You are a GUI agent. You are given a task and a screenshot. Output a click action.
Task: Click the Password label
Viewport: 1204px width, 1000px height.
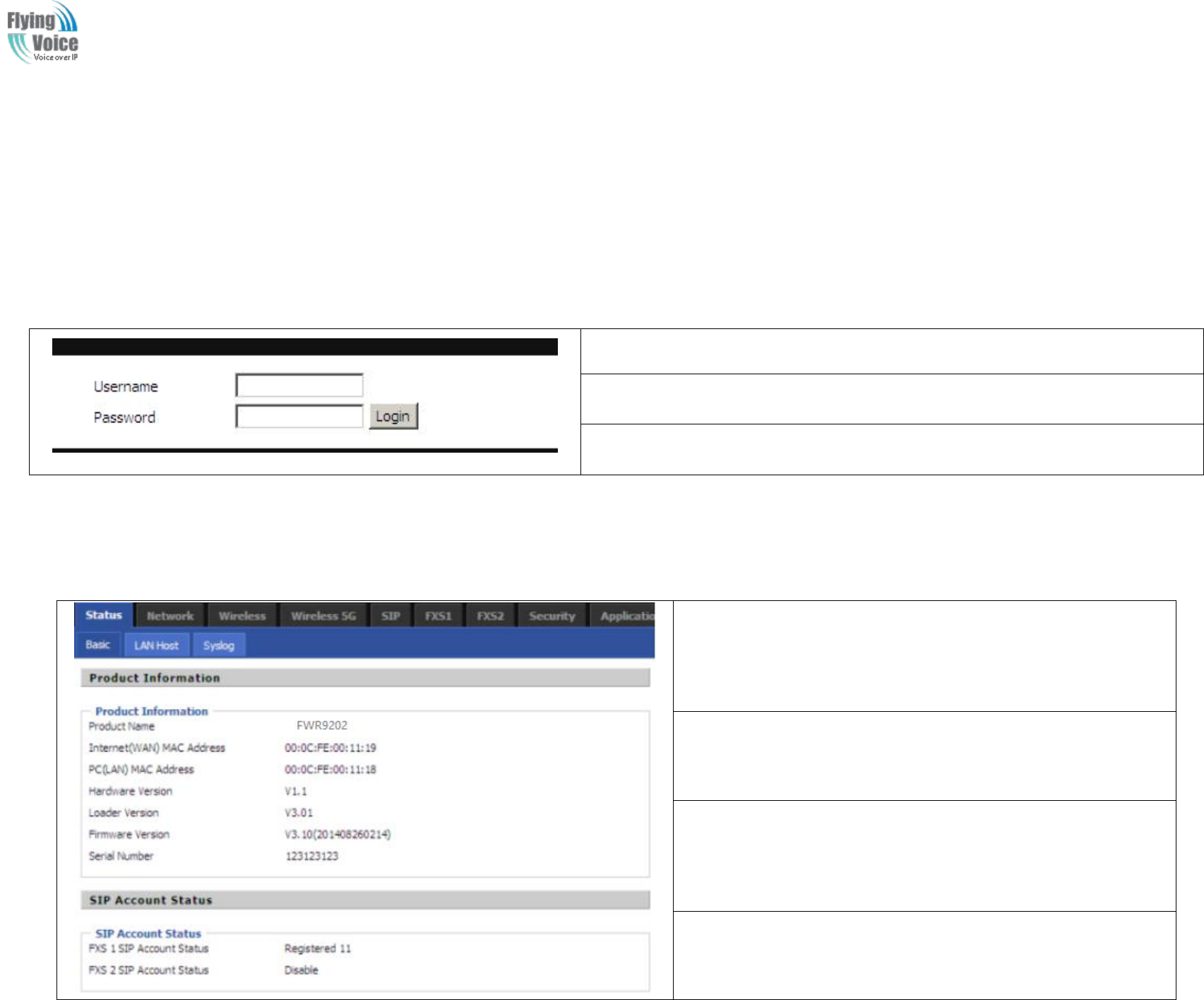124,417
